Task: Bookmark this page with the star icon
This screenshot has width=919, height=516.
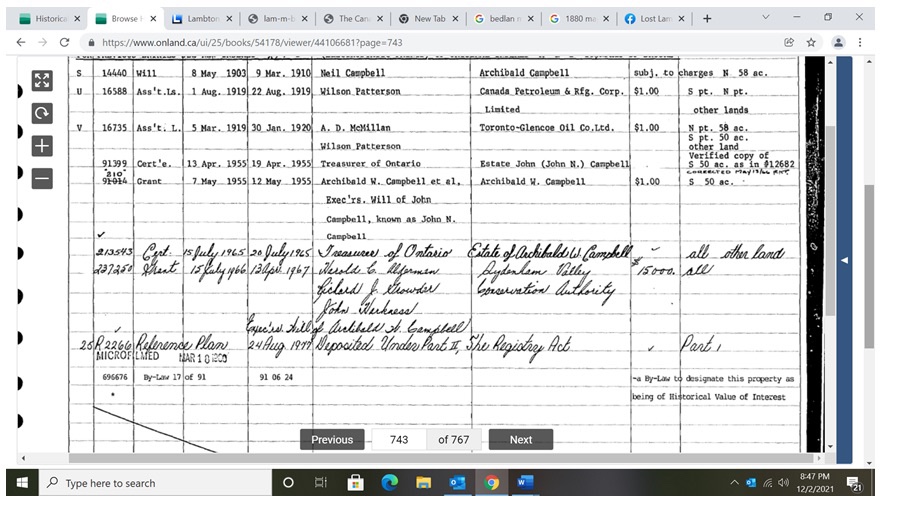Action: (811, 43)
